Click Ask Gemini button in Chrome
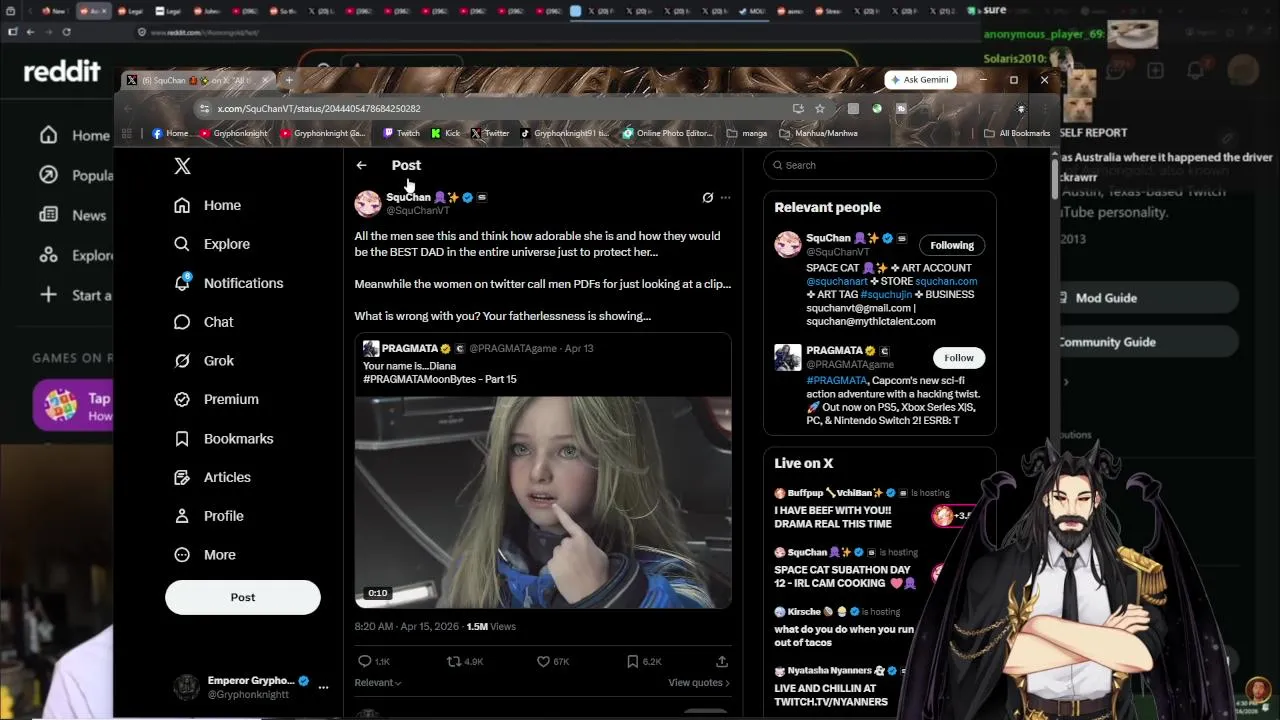1280x720 pixels. point(920,80)
